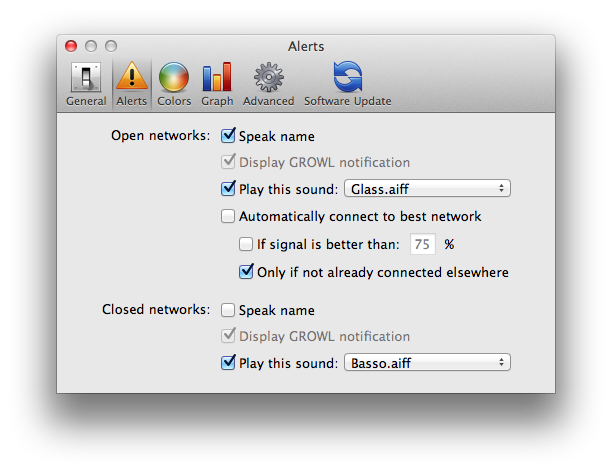The image size is (612, 472).
Task: Disable Play this sound for closed networks
Action: click(228, 363)
